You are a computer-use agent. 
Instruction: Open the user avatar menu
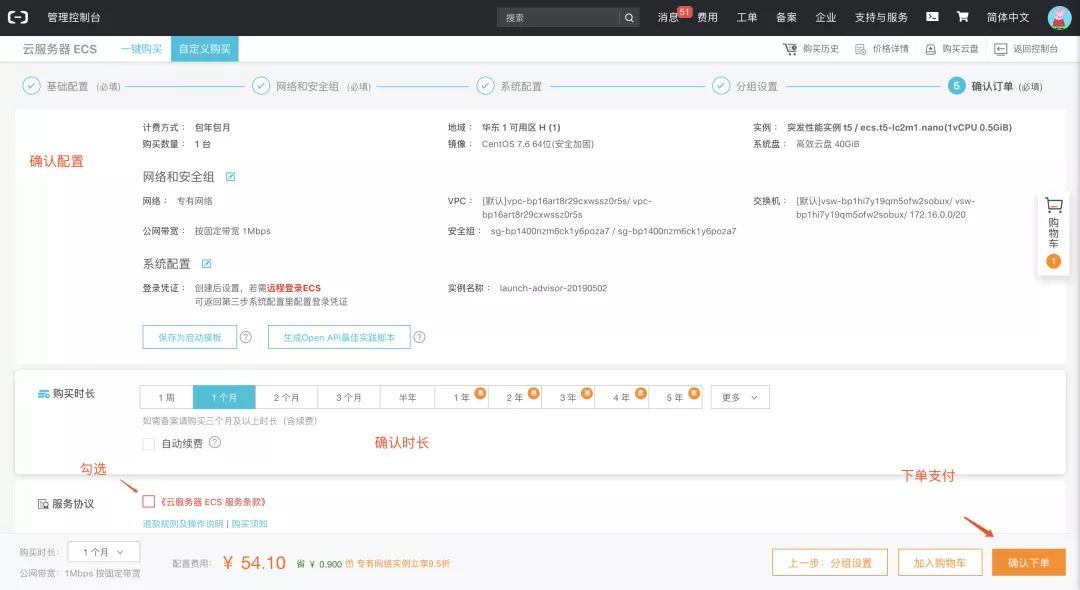click(x=1059, y=17)
